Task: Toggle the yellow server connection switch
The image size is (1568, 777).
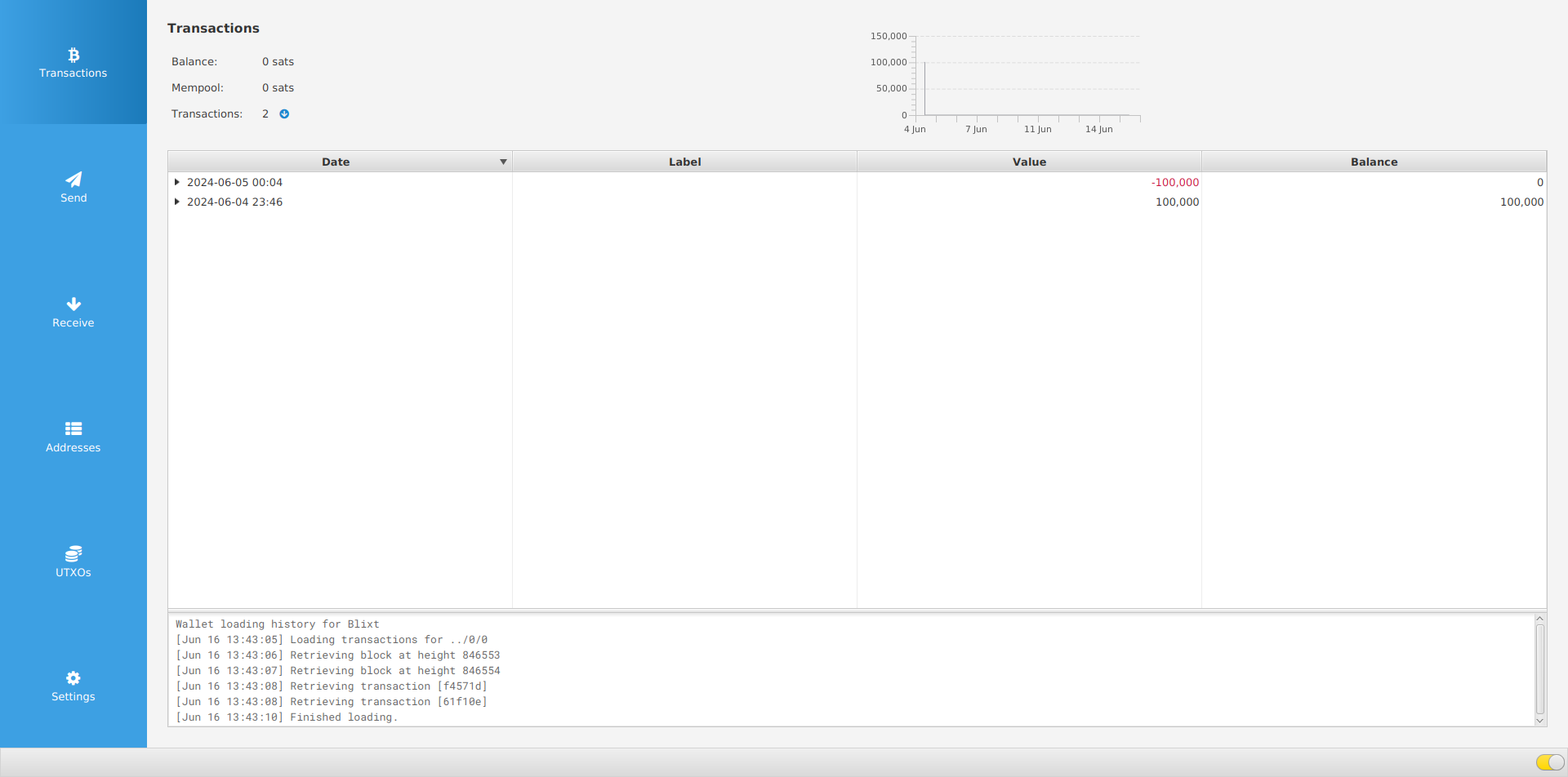Action: (1549, 762)
